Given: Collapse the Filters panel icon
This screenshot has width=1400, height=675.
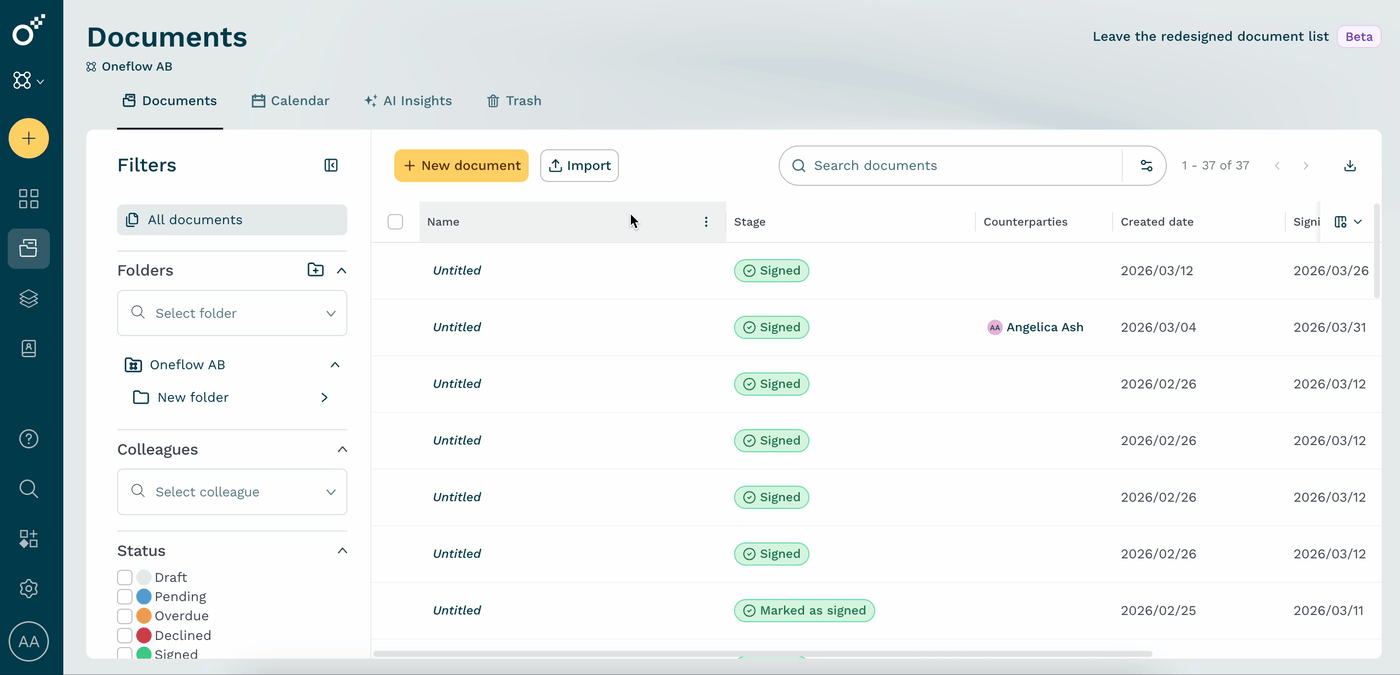Looking at the screenshot, I should 331,165.
